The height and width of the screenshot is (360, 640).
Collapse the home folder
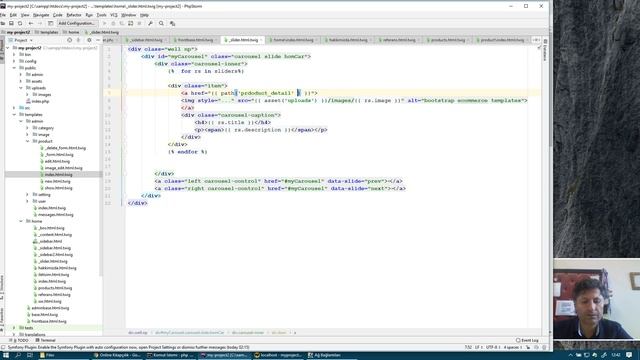tap(21, 221)
